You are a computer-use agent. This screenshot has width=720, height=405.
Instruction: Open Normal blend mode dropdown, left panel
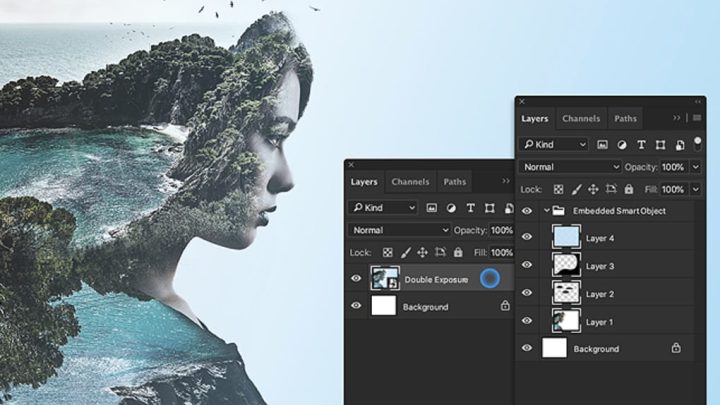pyautogui.click(x=399, y=230)
